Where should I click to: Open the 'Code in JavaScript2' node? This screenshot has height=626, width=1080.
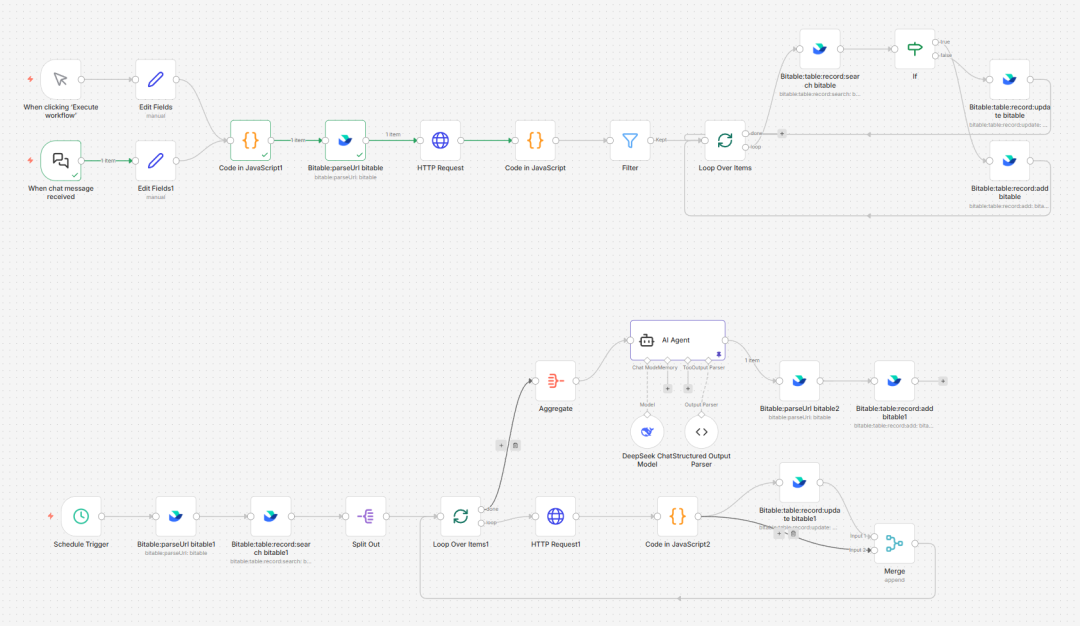(677, 517)
